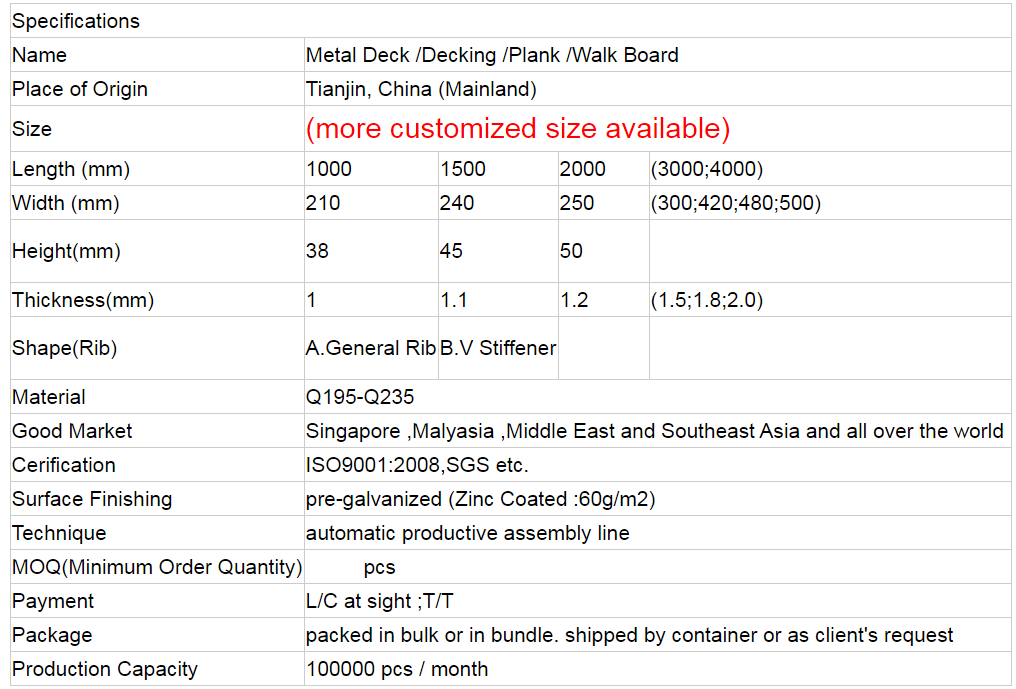Viewport: 1016px width, 689px height.
Task: Select the Metal Deck name cell
Action: click(x=492, y=55)
